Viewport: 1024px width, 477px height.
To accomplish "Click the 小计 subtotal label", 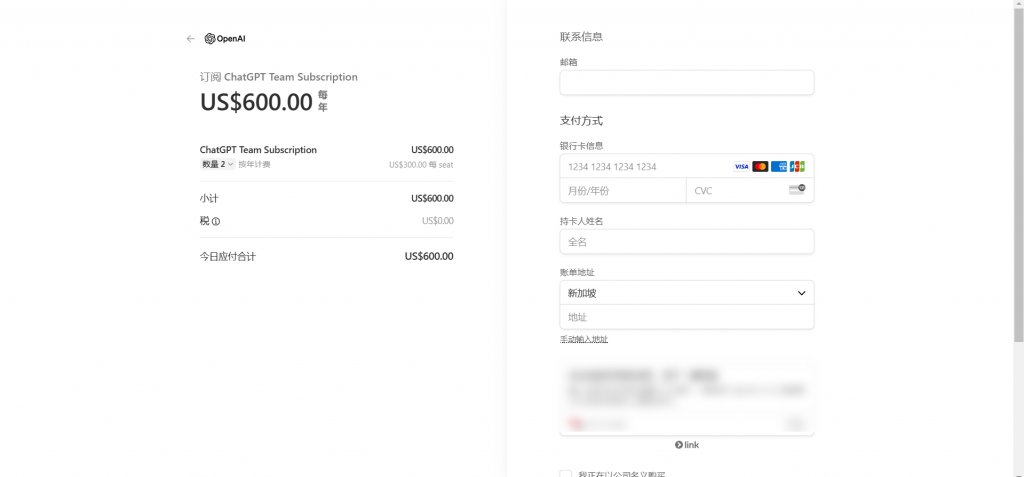I will pyautogui.click(x=209, y=199).
